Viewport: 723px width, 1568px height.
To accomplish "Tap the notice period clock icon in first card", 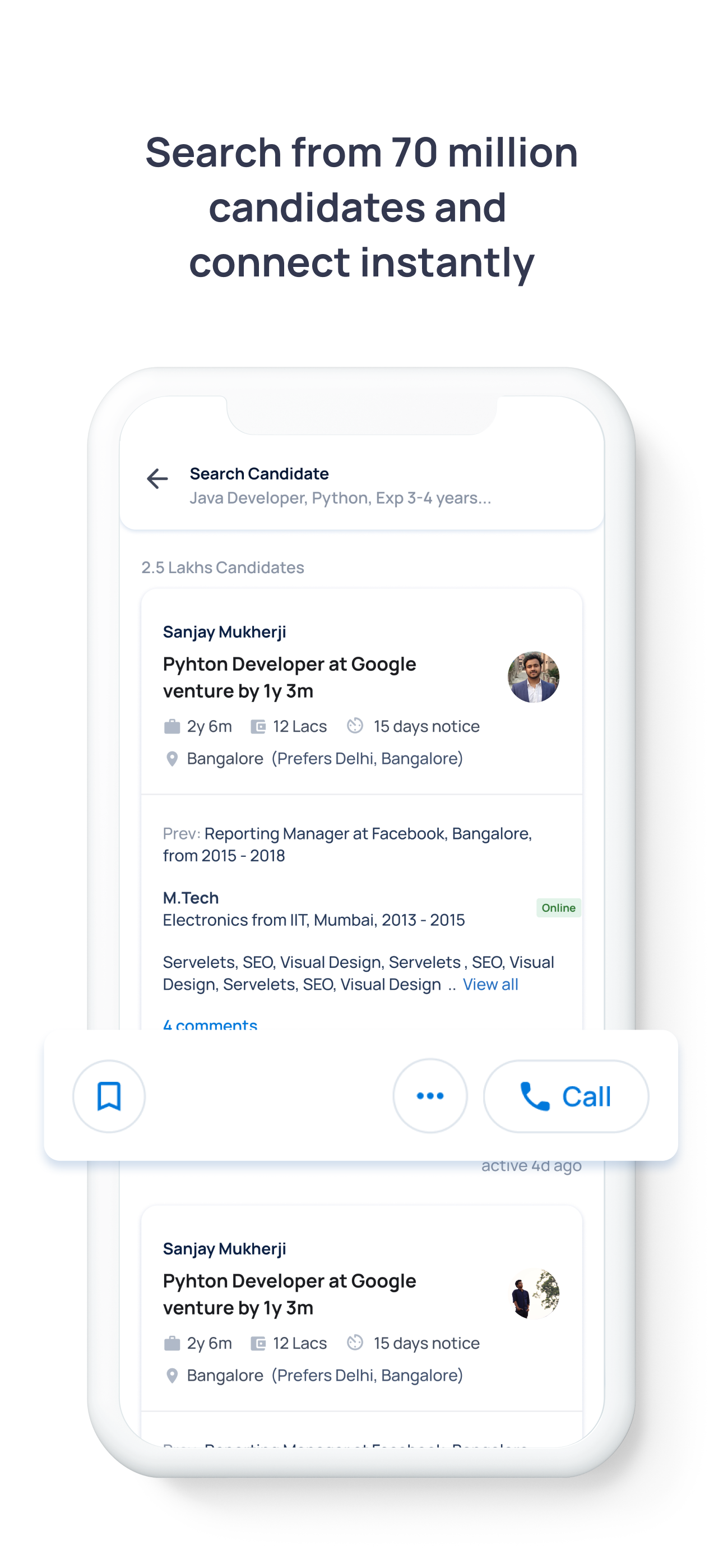I will tap(355, 726).
